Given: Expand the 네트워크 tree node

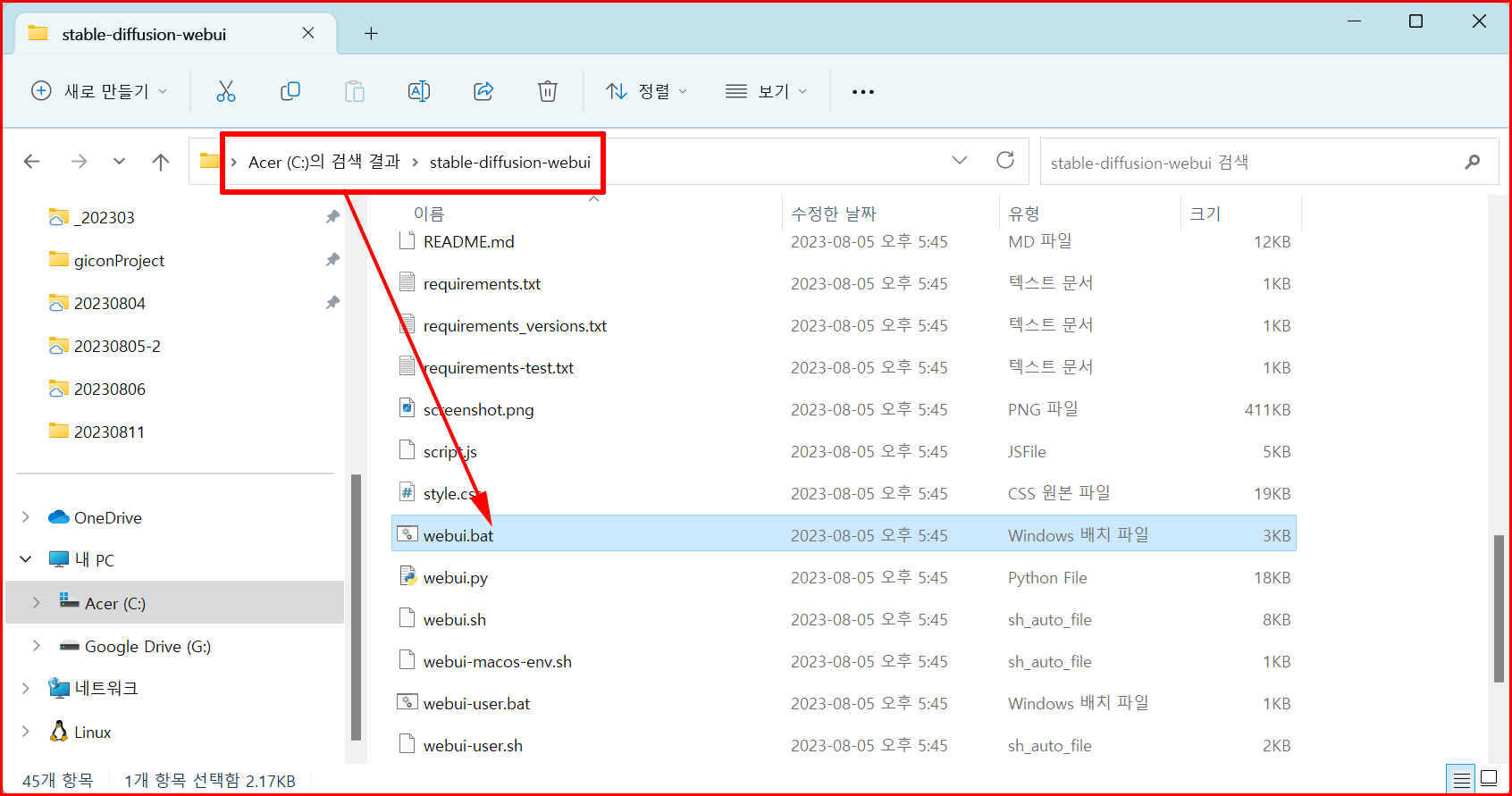Looking at the screenshot, I should click(x=26, y=688).
